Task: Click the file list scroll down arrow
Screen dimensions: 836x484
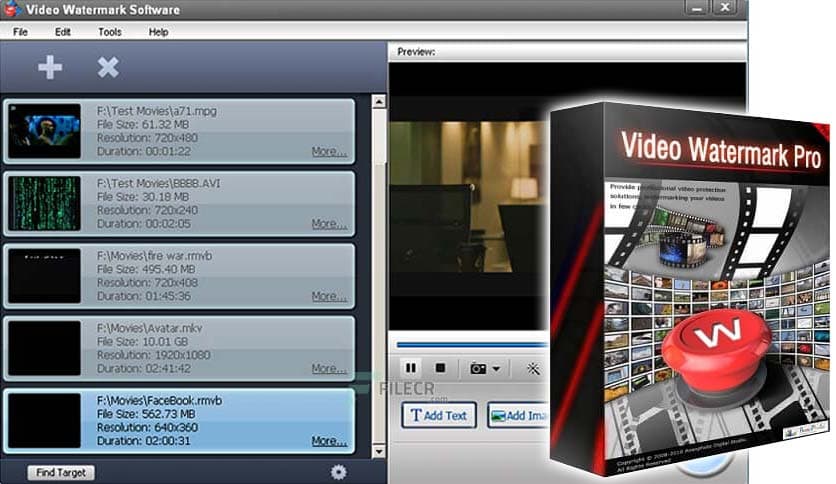Action: (x=379, y=451)
